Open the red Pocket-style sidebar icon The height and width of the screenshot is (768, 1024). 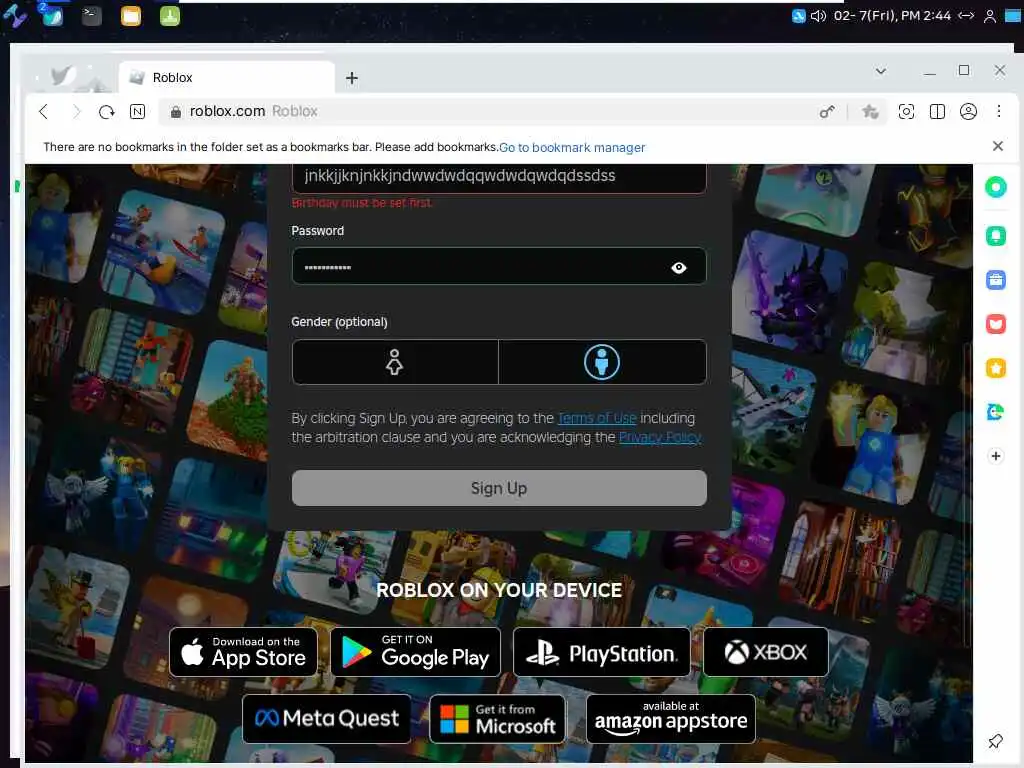[995, 324]
